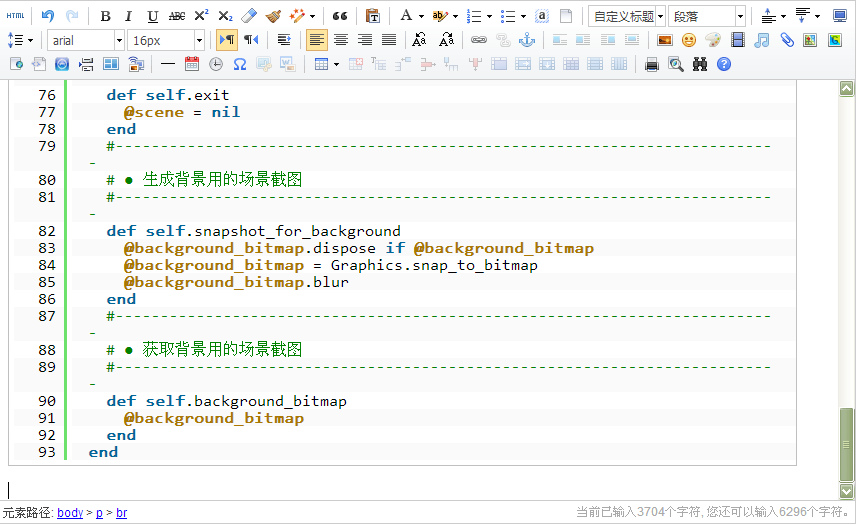Click the fullscreen monitor icon
859x525 pixels.
coord(839,16)
